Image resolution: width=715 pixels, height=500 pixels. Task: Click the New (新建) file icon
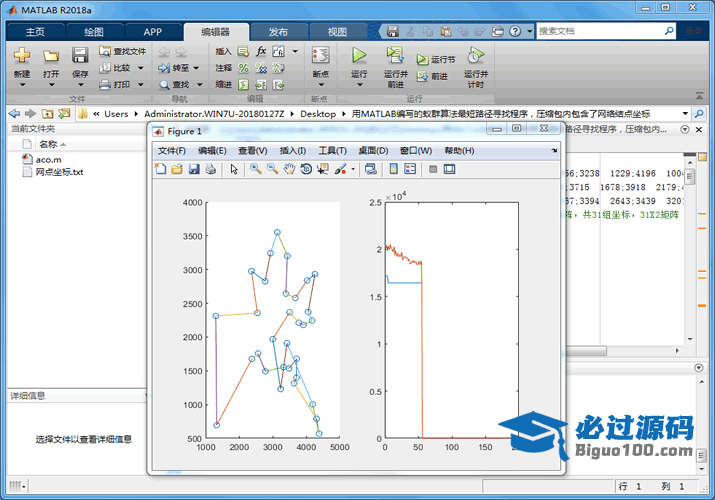click(22, 55)
